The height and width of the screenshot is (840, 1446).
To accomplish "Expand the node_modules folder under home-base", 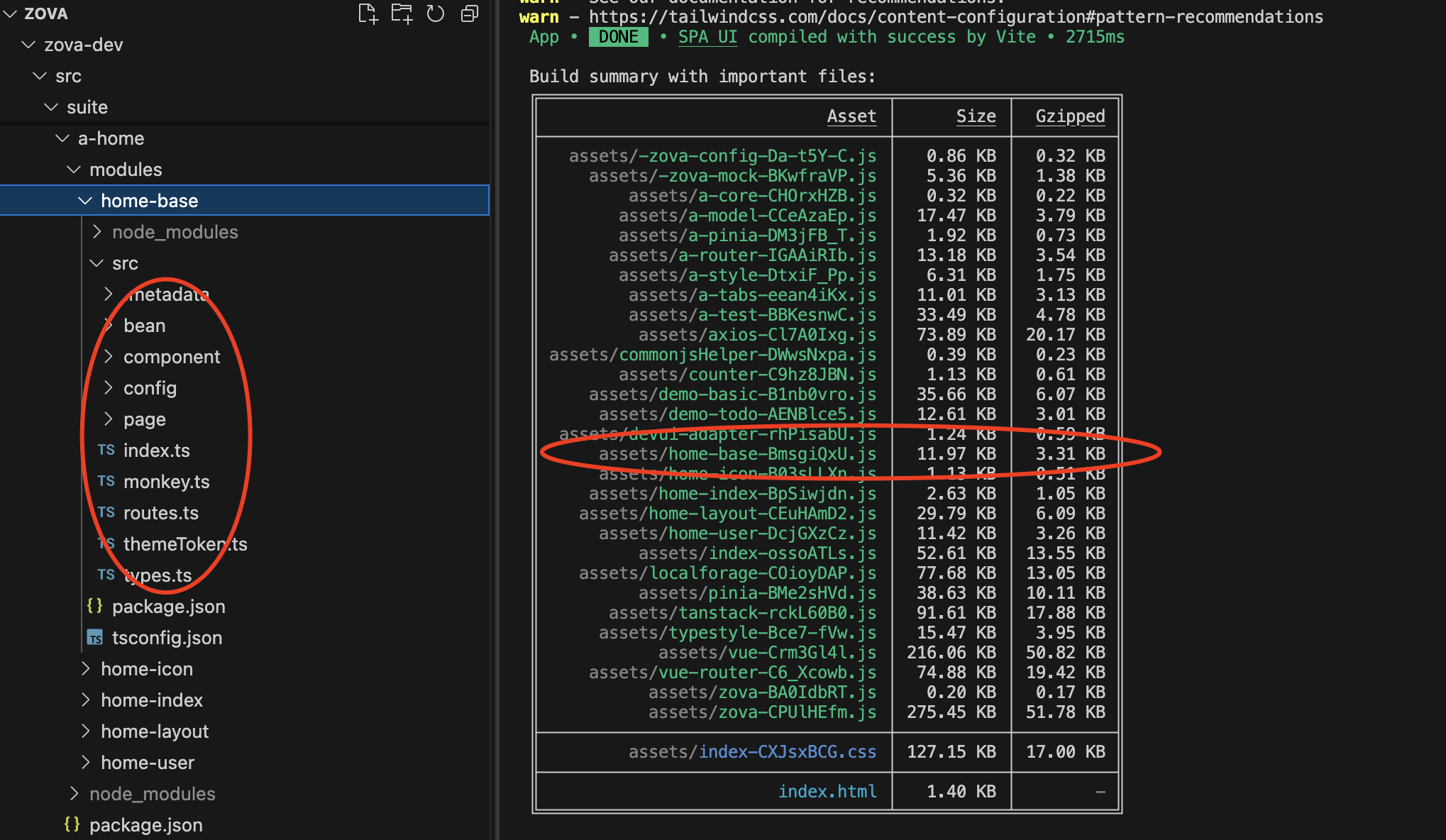I will 175,232.
